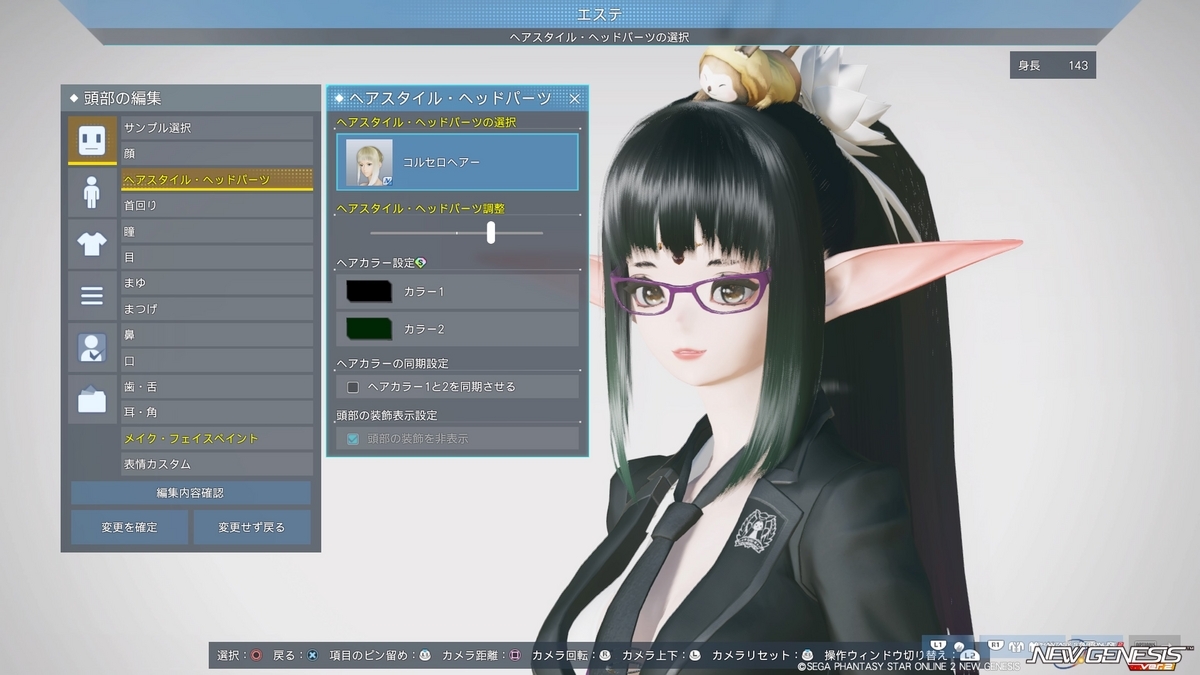Image resolution: width=1200 pixels, height=675 pixels.
Task: Toggle 頭部の装飾を非表示 checkbox
Action: click(x=352, y=439)
